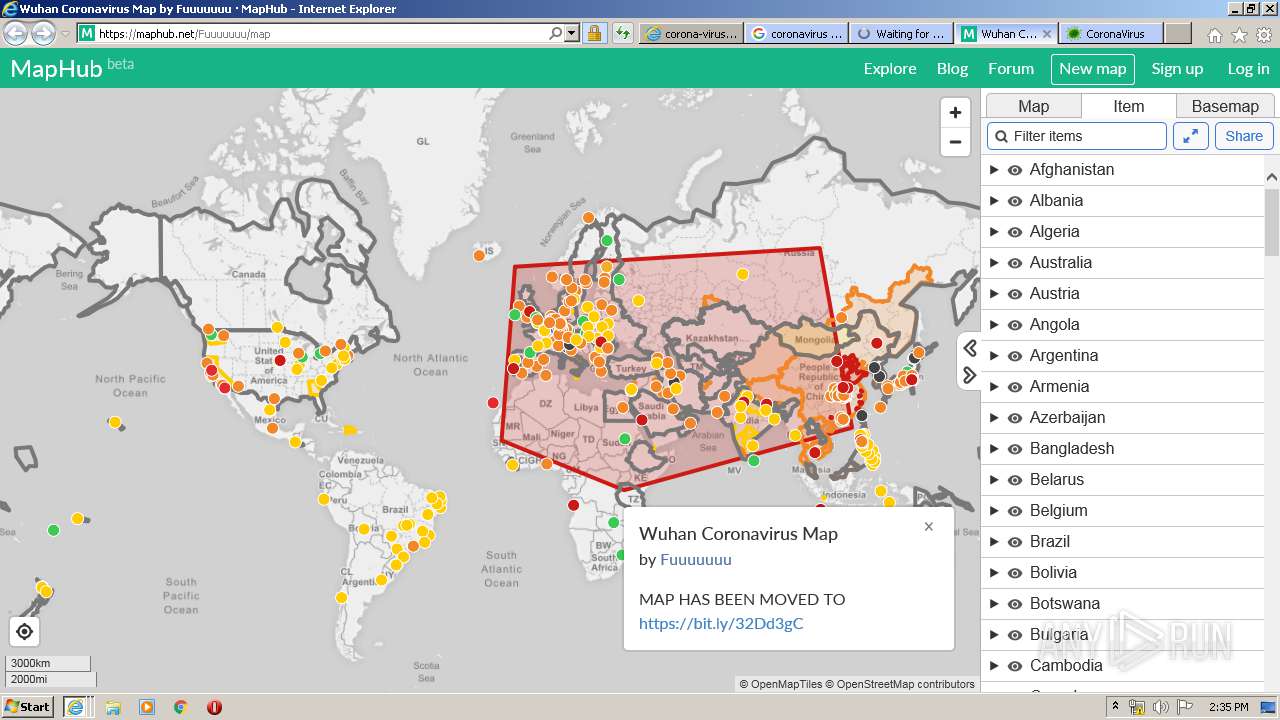Open the security lock report
This screenshot has width=1280, height=720.
(595, 33)
